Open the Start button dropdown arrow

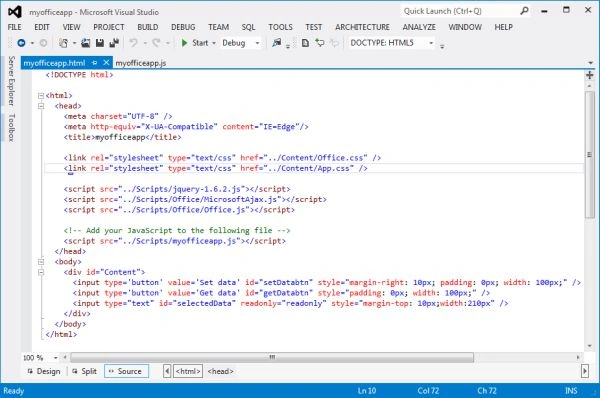click(x=214, y=43)
